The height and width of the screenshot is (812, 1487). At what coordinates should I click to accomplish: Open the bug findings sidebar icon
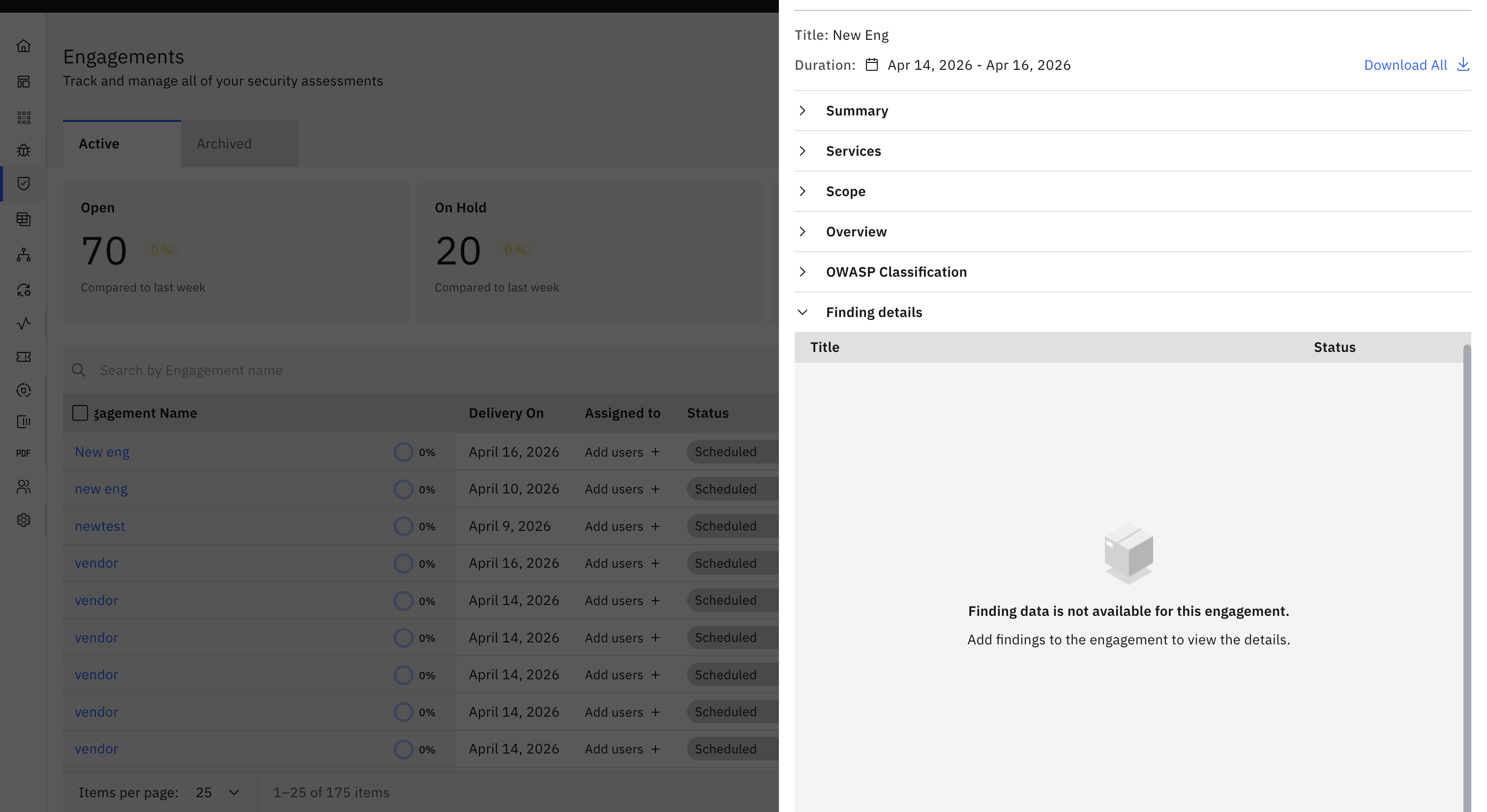[x=24, y=150]
